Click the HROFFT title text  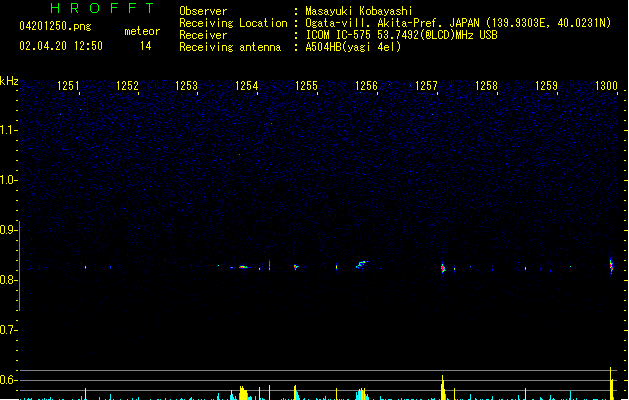coord(102,8)
